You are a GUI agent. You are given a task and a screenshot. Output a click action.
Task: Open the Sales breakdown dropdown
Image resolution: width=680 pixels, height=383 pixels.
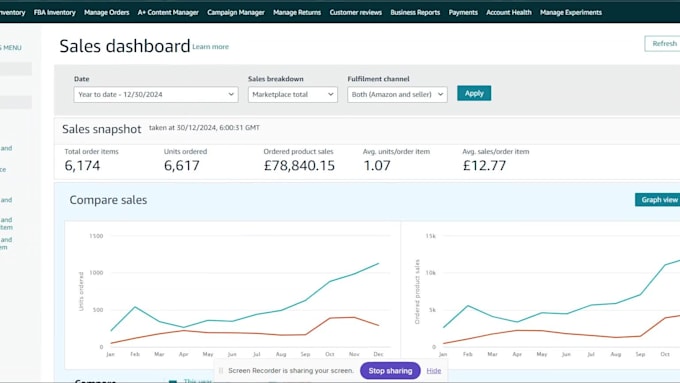pyautogui.click(x=293, y=95)
